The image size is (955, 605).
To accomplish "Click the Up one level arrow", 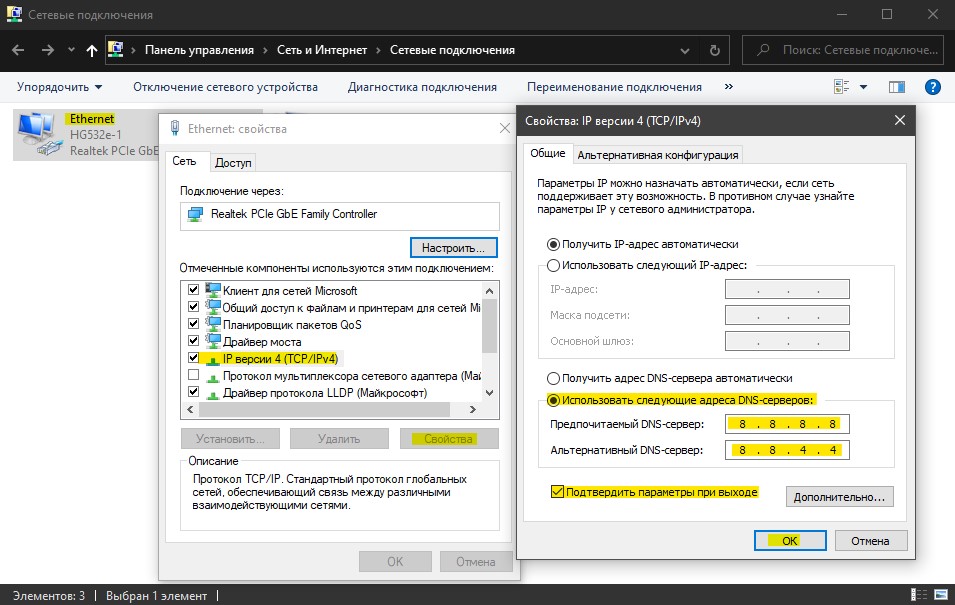I will [92, 50].
